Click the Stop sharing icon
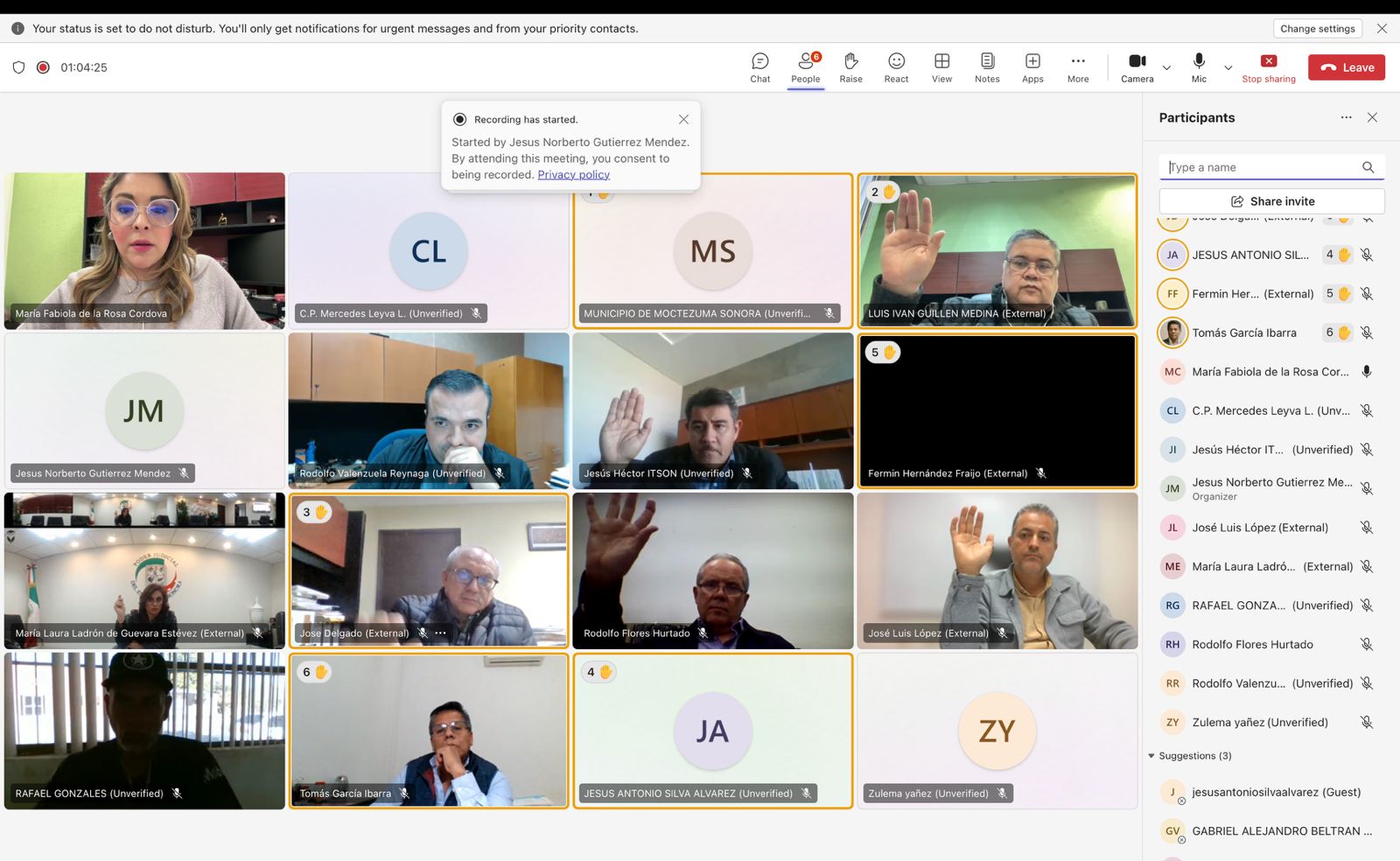Screen dimensions: 1400x861 pos(1269,67)
